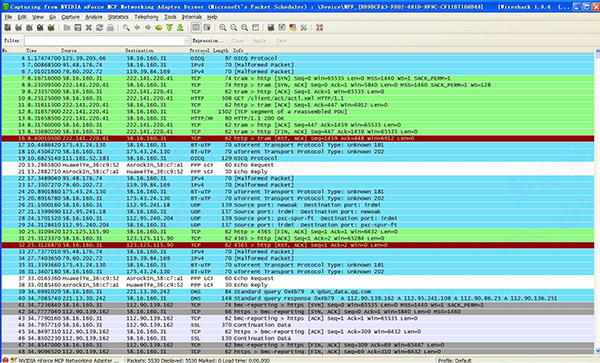Open the Help menu

[x=212, y=17]
